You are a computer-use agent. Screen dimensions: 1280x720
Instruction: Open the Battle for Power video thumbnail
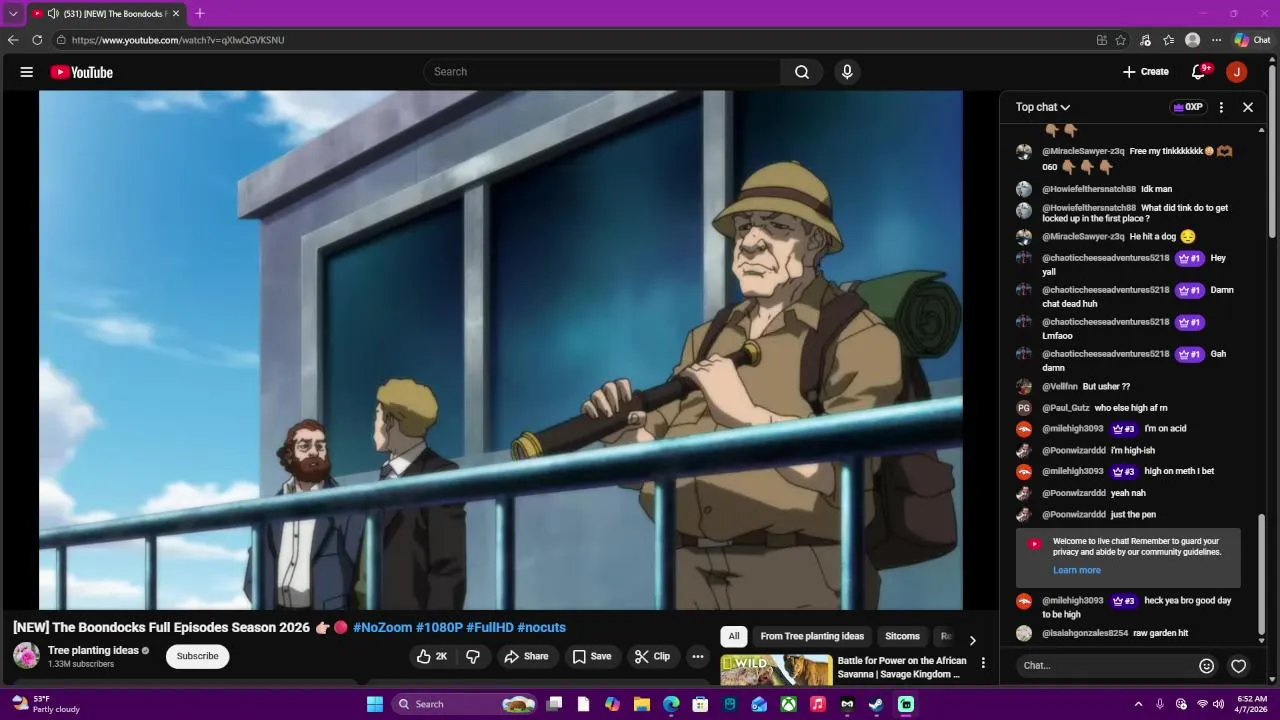point(776,669)
